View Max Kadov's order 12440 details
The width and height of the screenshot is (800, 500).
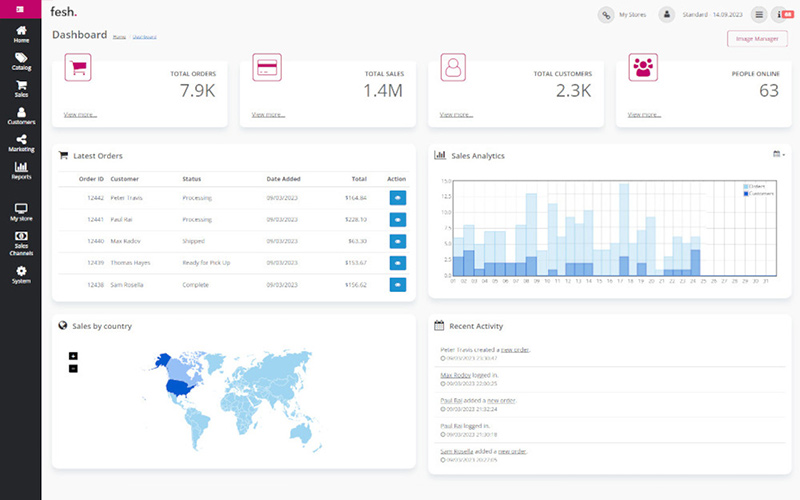tap(397, 241)
